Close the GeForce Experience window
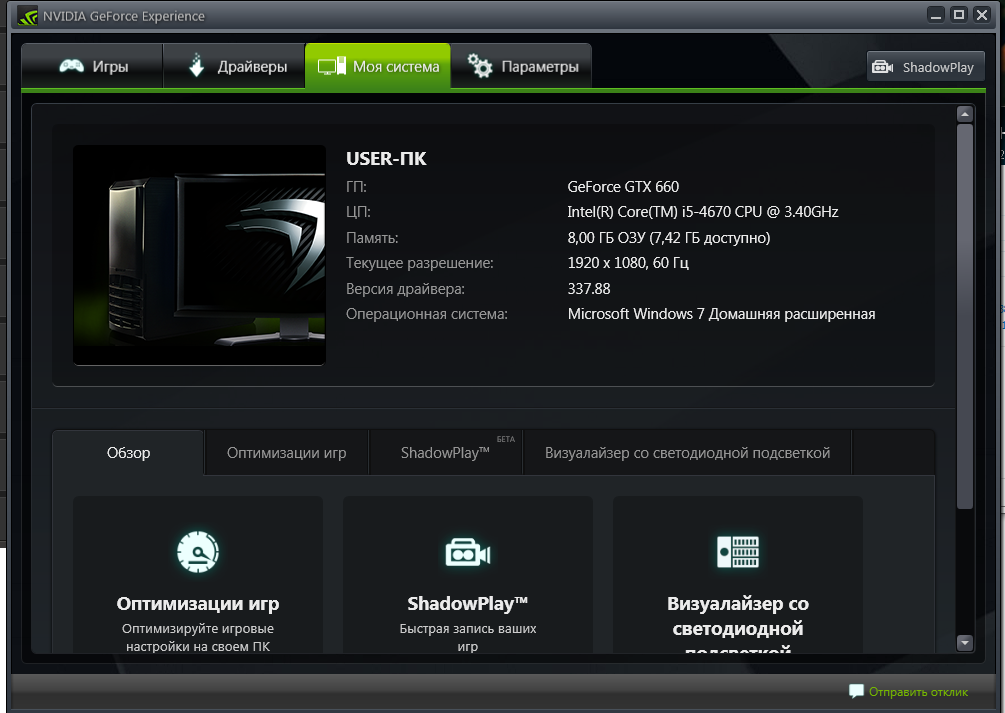The image size is (1005, 713). point(982,15)
